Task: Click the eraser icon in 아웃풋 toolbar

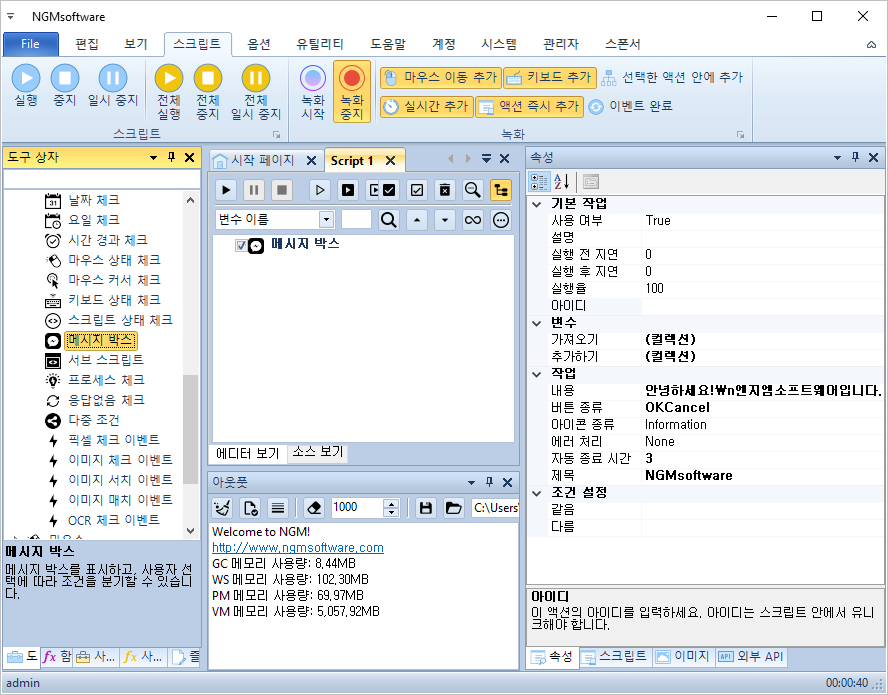Action: tap(314, 508)
